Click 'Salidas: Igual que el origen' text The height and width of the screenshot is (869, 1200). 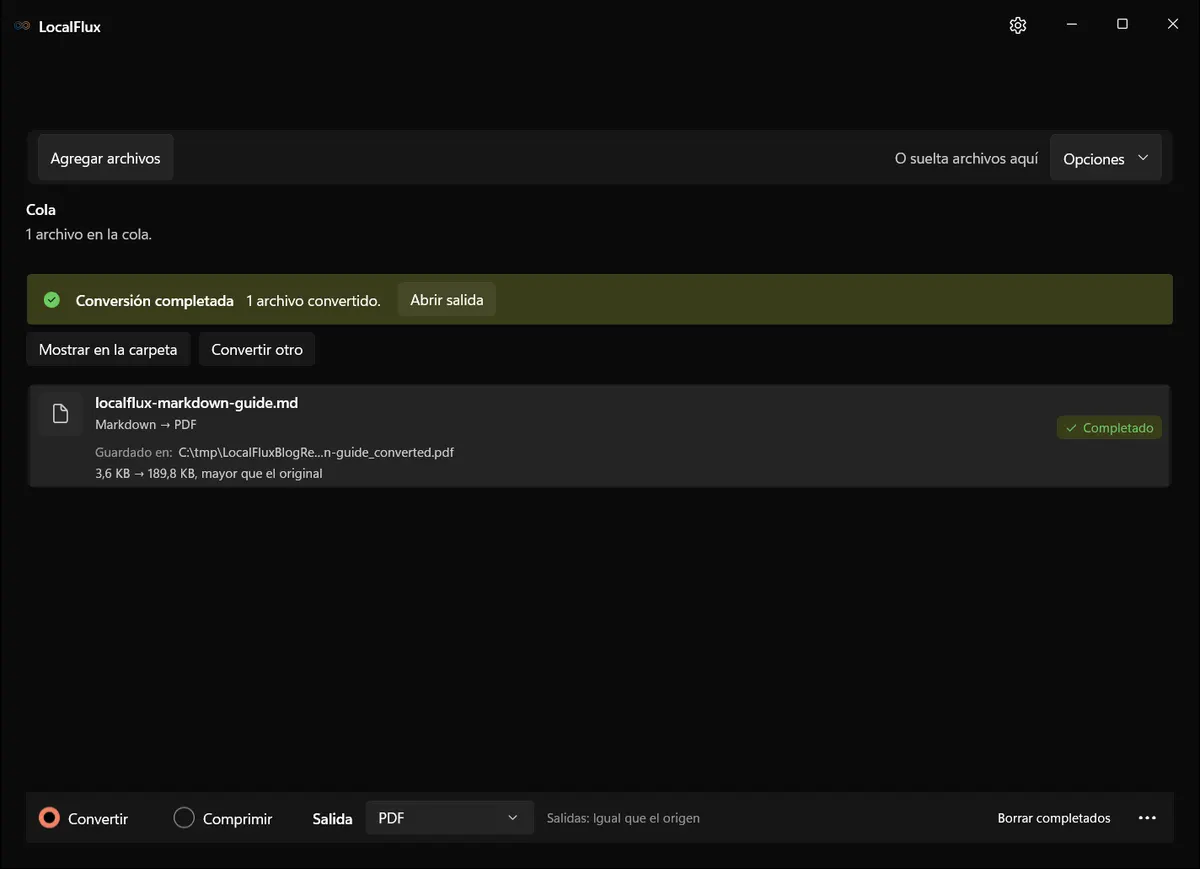[623, 818]
